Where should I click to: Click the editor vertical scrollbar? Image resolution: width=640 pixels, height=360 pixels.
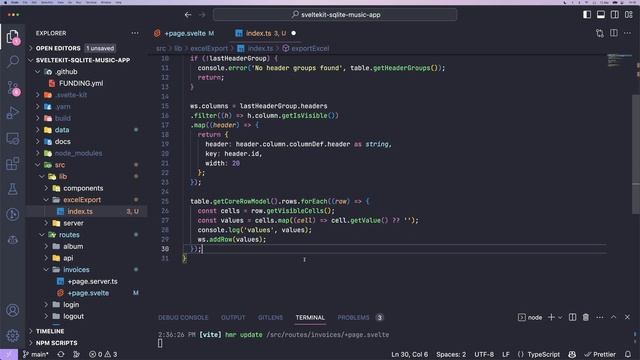pyautogui.click(x=636, y=154)
